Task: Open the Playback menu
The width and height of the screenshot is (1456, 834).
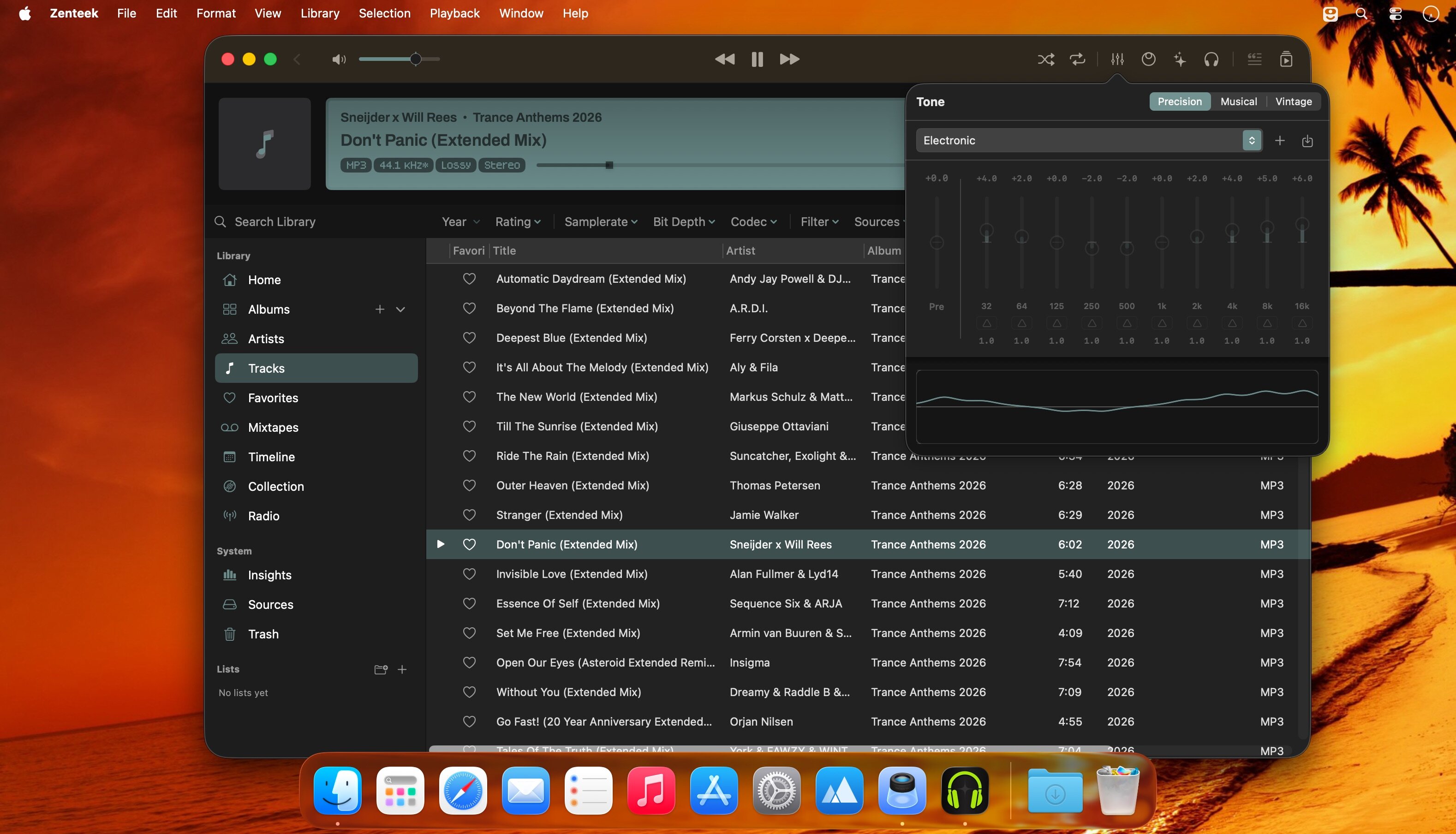Action: (x=454, y=13)
